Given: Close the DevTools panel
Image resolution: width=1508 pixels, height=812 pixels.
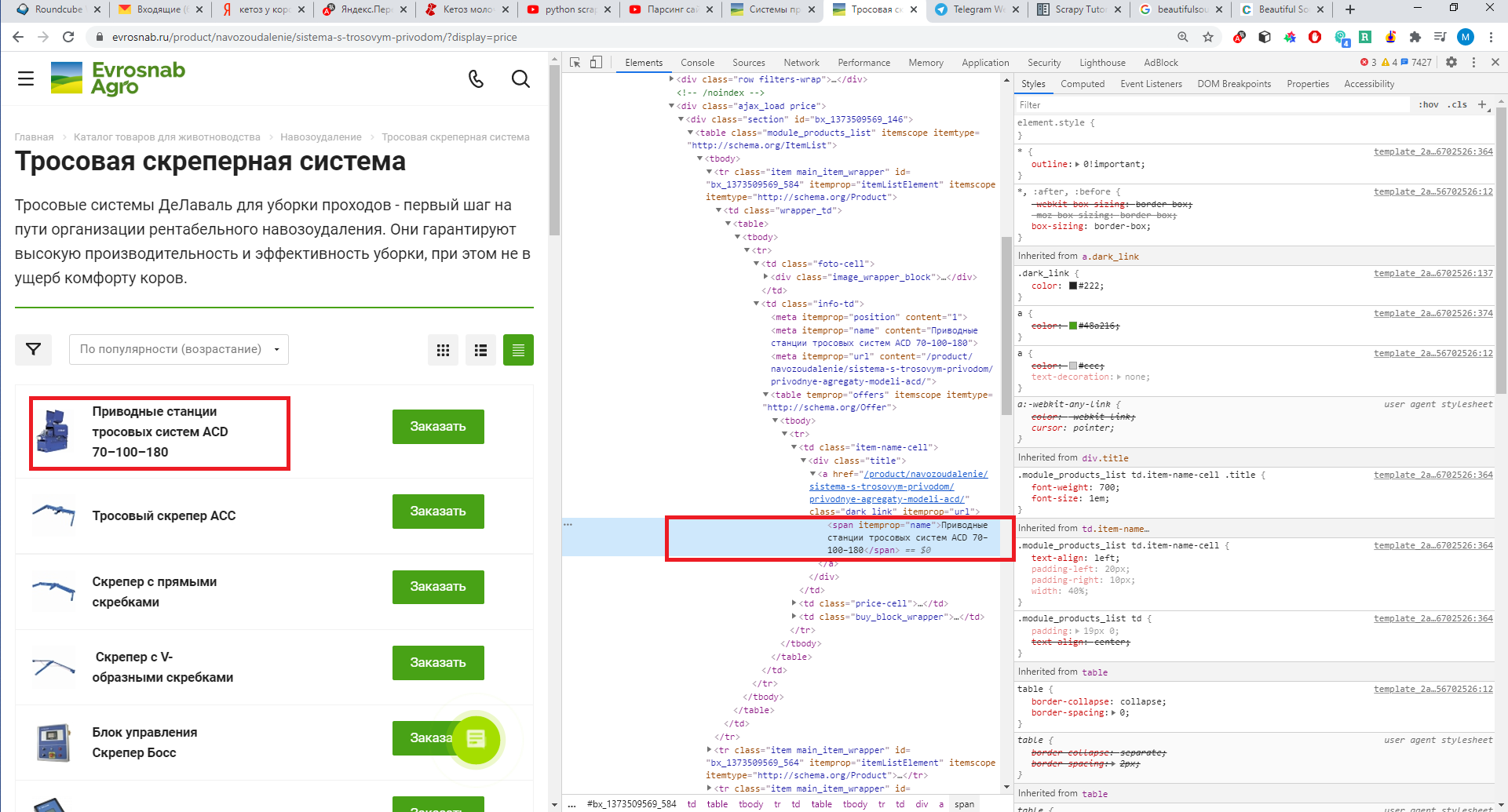Looking at the screenshot, I should pyautogui.click(x=1495, y=62).
